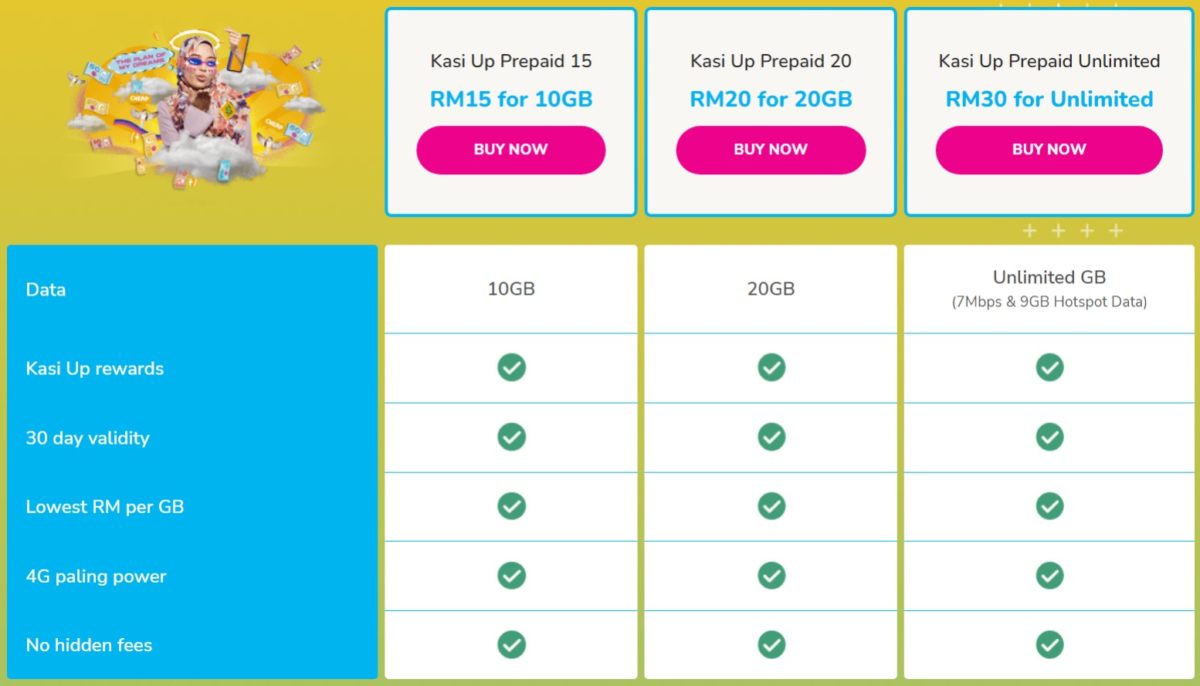Click No hidden fees checkmark, 10GB plan
The height and width of the screenshot is (686, 1200).
511,644
